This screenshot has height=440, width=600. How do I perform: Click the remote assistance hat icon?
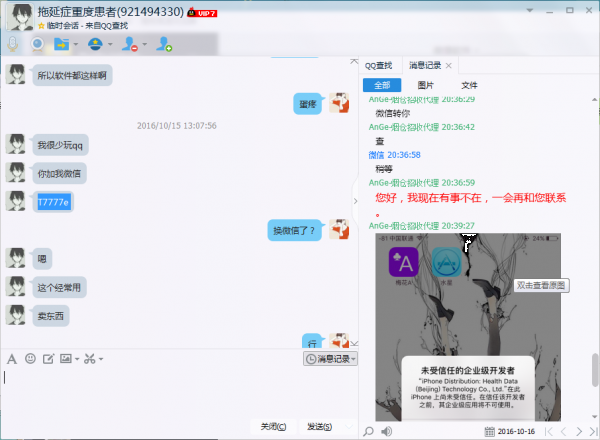pos(95,44)
